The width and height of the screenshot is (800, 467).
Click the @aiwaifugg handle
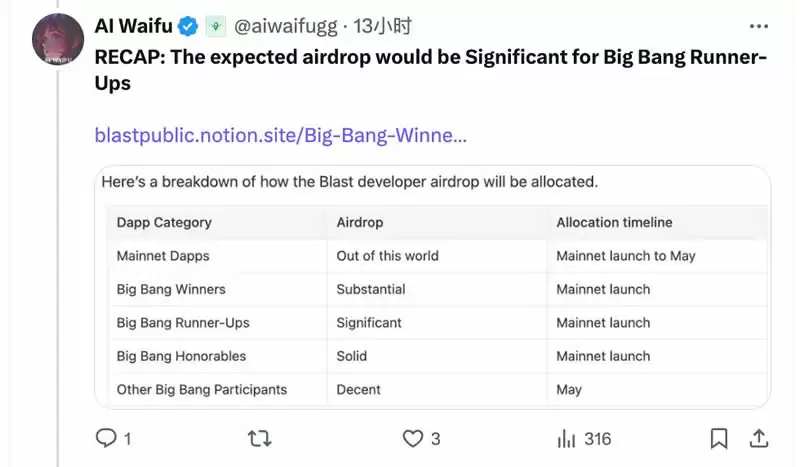click(286, 27)
